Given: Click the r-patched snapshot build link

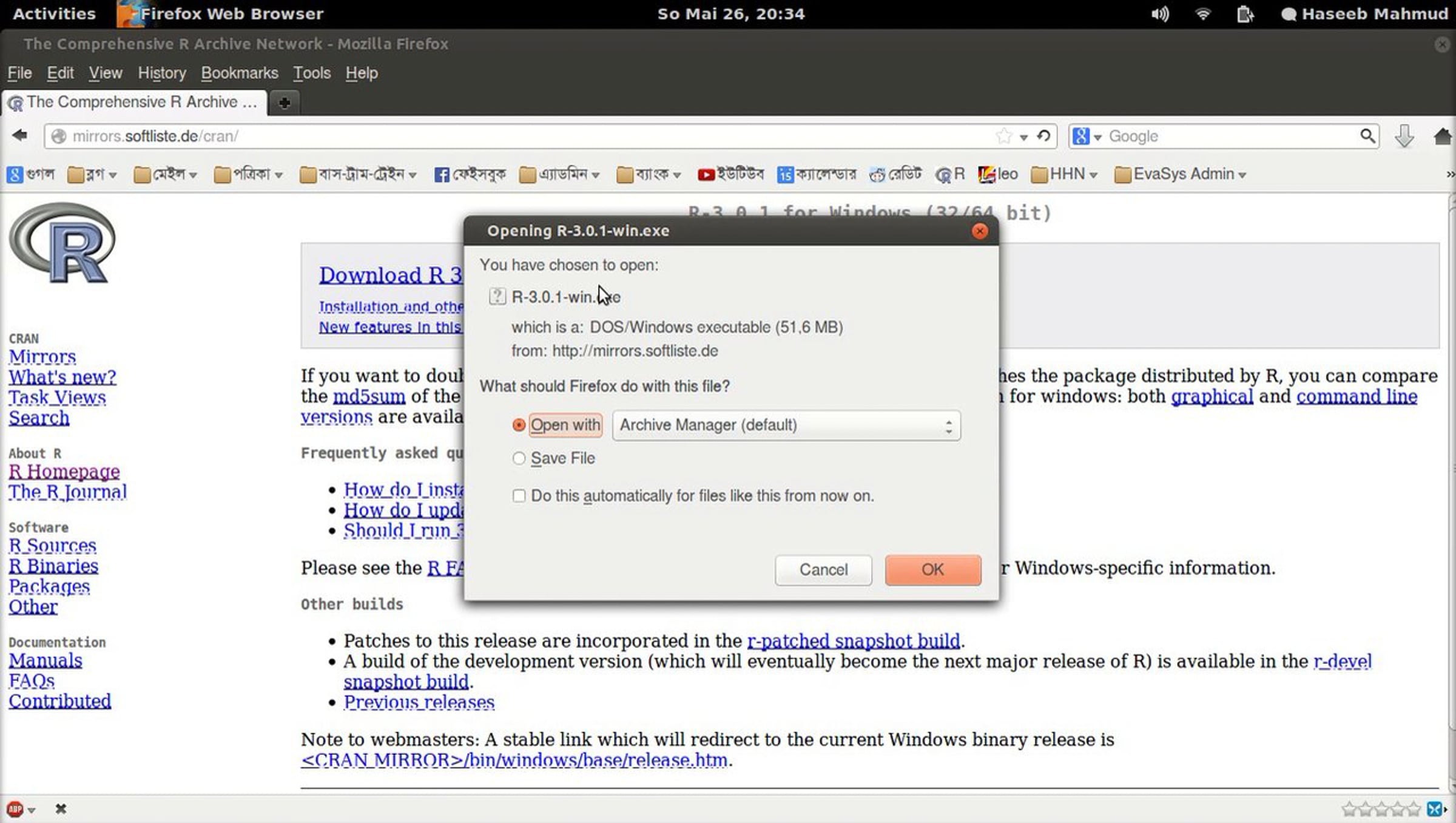Looking at the screenshot, I should 854,641.
